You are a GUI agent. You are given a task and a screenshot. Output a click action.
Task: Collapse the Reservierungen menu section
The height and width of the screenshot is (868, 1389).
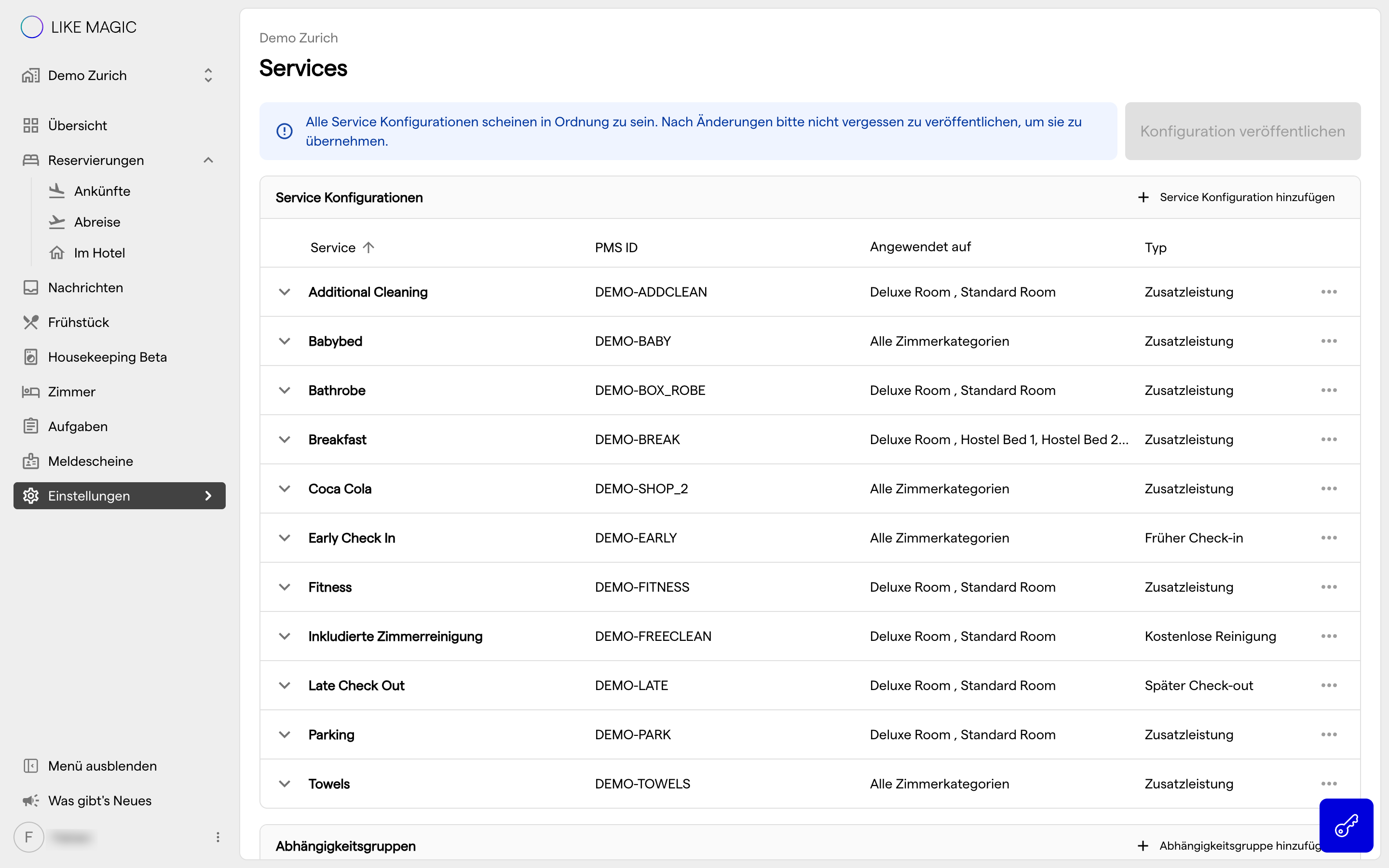(x=208, y=160)
